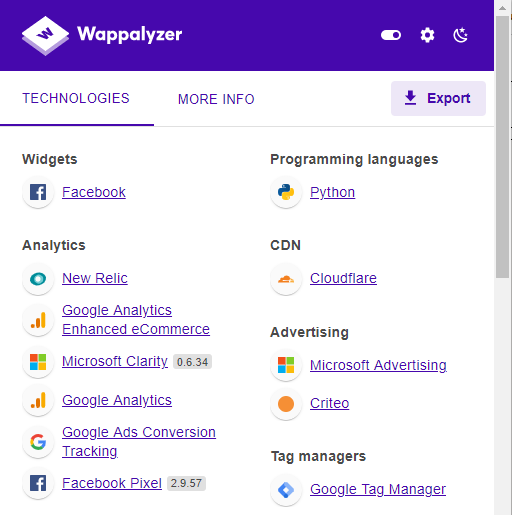Image resolution: width=512 pixels, height=515 pixels.
Task: Click the vertical scrollbar thumb
Action: point(503,147)
